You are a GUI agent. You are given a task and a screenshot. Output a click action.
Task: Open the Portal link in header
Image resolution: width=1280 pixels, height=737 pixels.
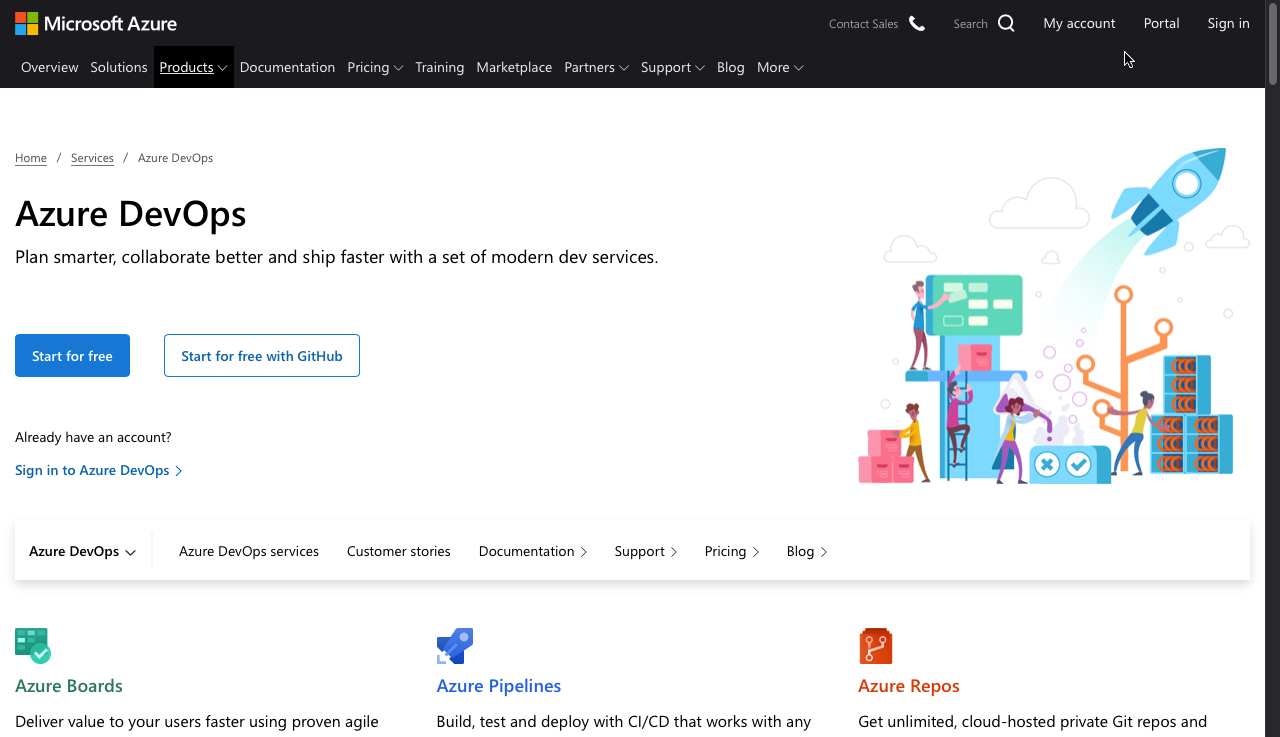tap(1161, 23)
